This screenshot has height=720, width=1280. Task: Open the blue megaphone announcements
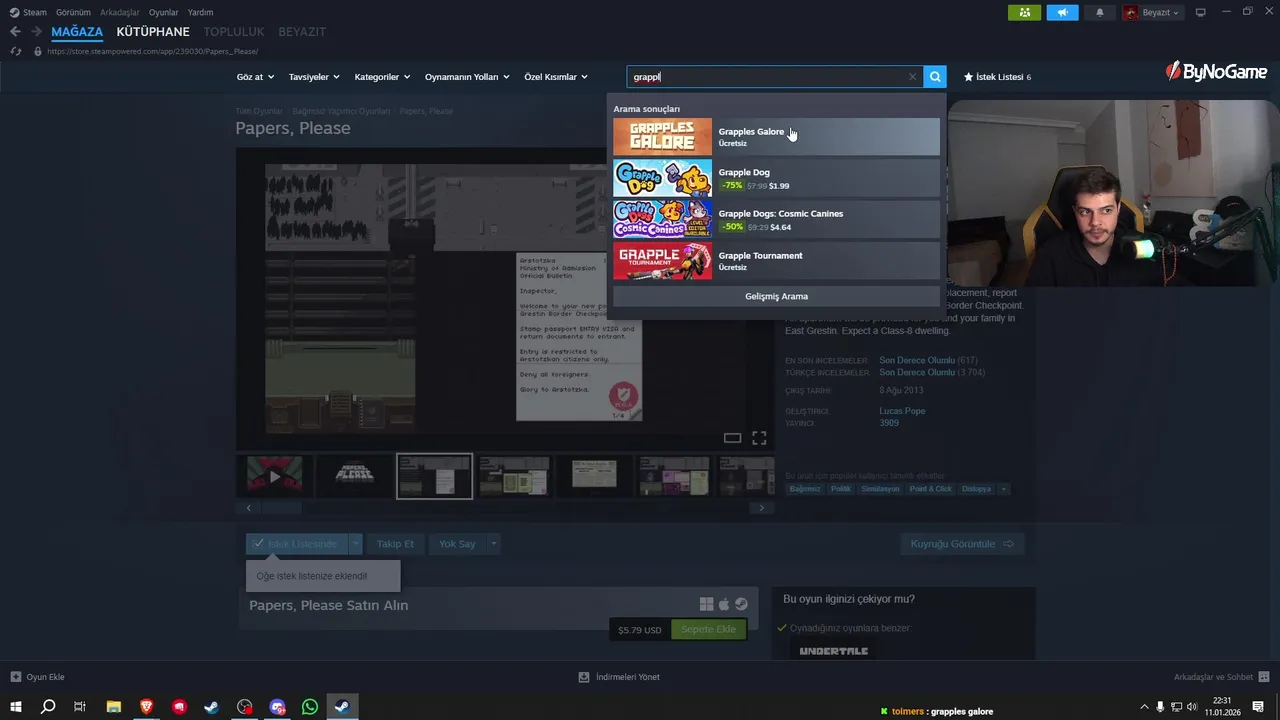pyautogui.click(x=1062, y=13)
